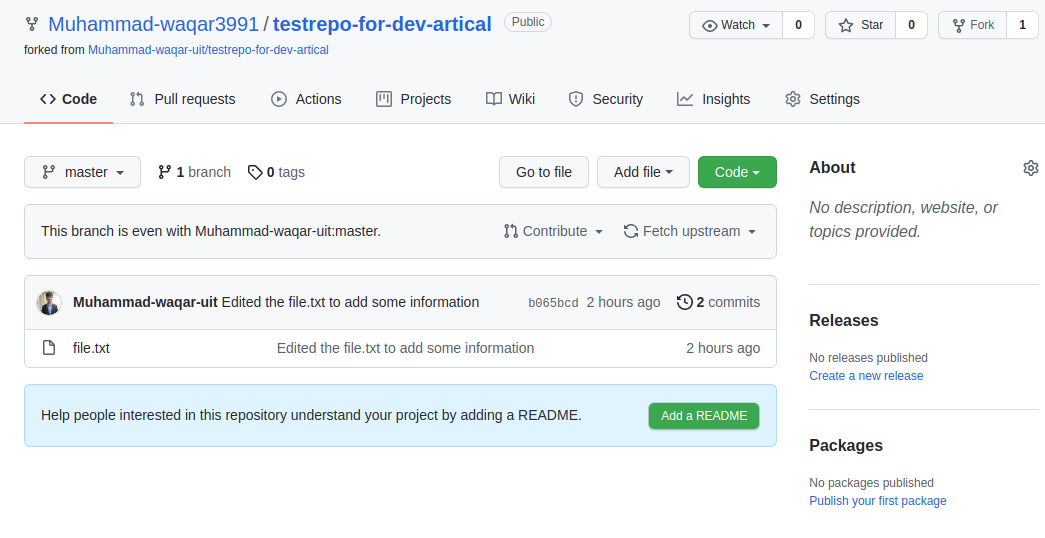This screenshot has width=1045, height=538.
Task: Click the file icon next to file.txt
Action: tap(49, 348)
